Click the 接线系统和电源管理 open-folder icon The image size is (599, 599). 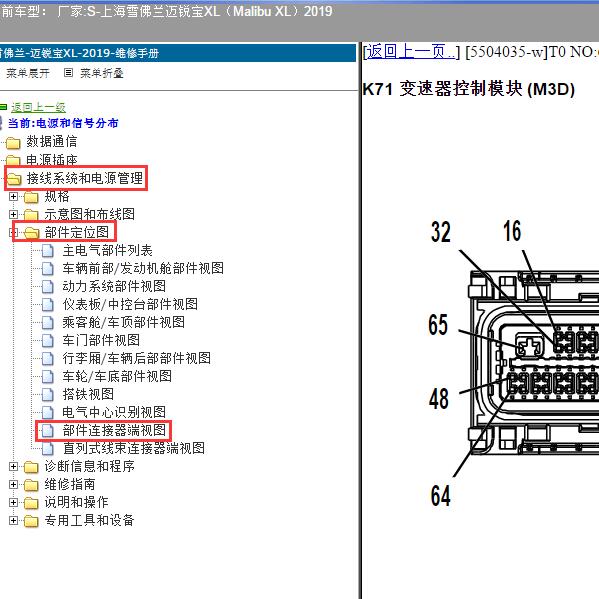pos(14,179)
